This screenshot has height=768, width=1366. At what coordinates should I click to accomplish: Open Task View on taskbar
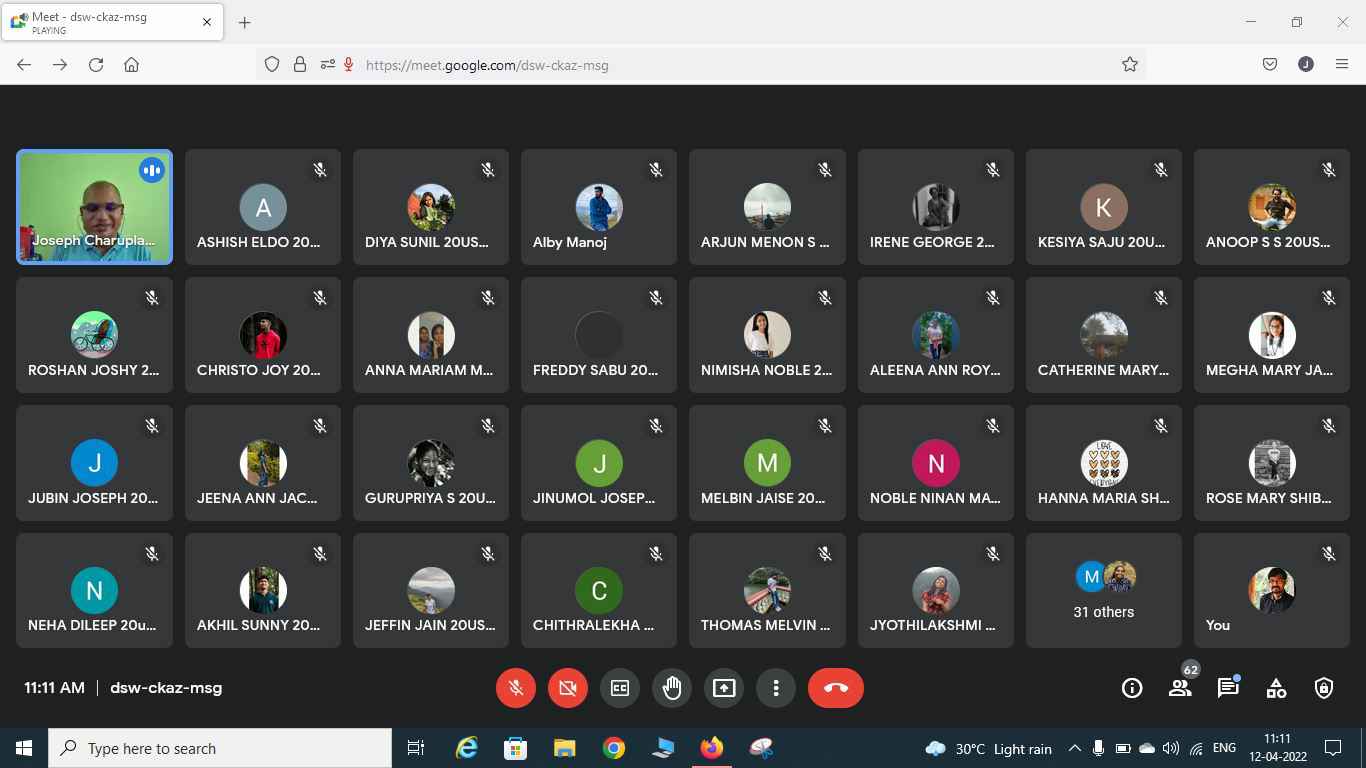(x=416, y=748)
